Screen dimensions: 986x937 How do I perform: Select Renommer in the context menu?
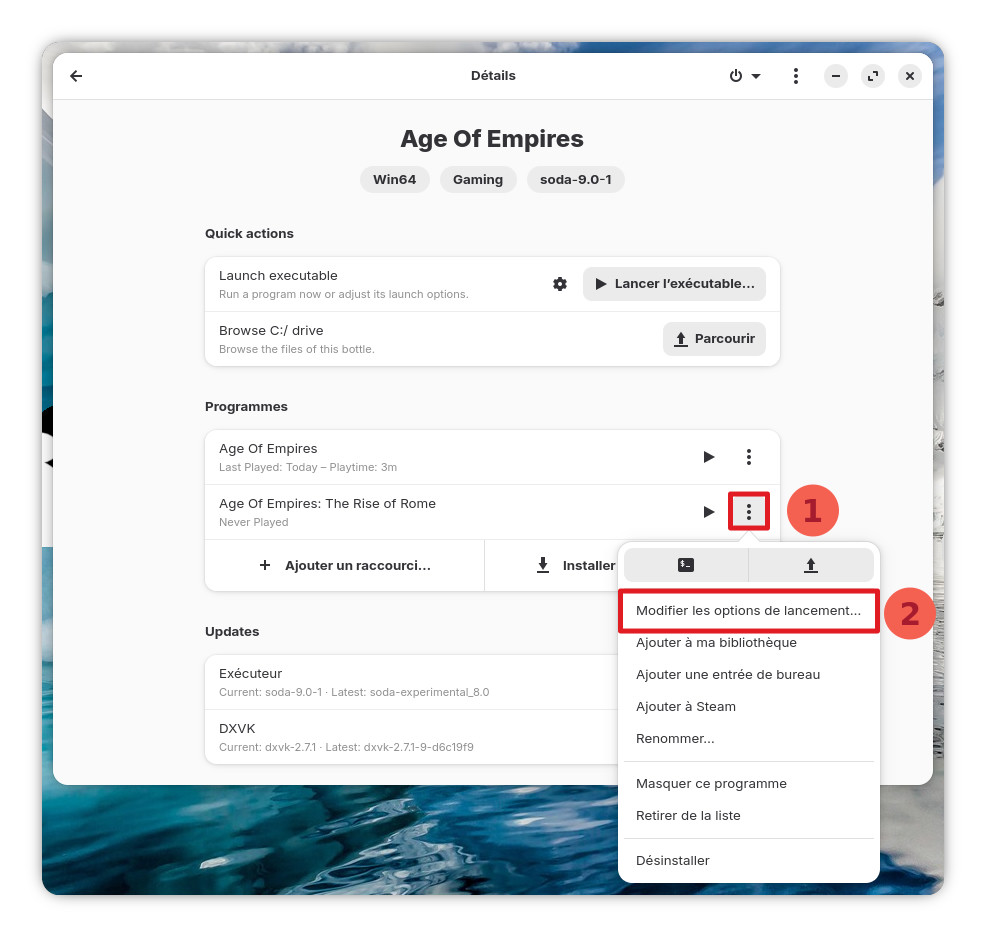tap(675, 739)
